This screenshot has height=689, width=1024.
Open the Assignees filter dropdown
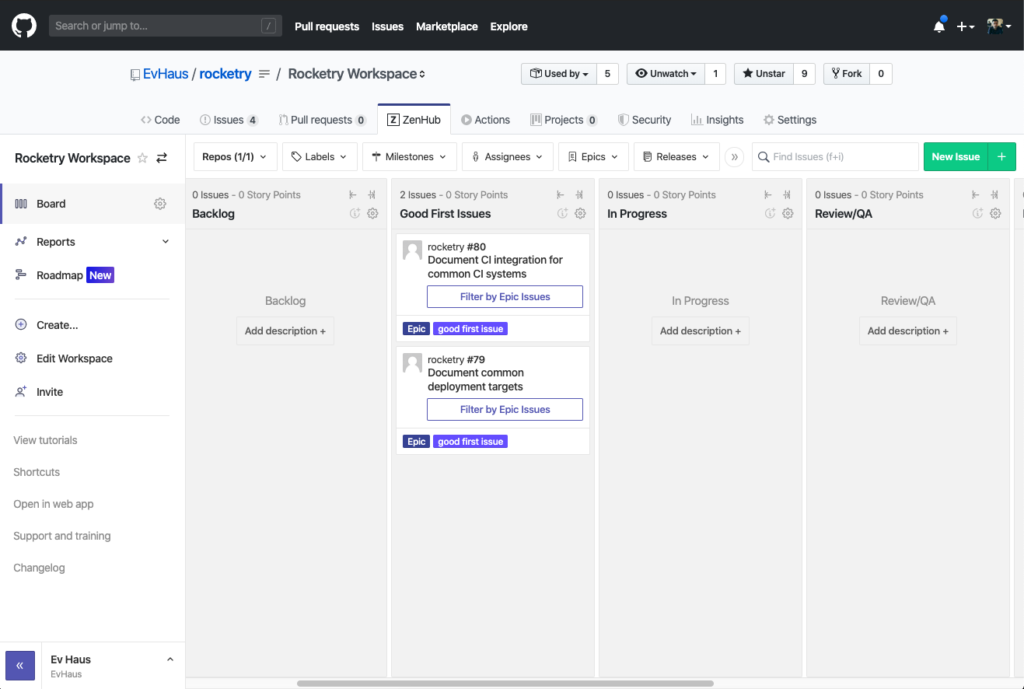coord(507,157)
